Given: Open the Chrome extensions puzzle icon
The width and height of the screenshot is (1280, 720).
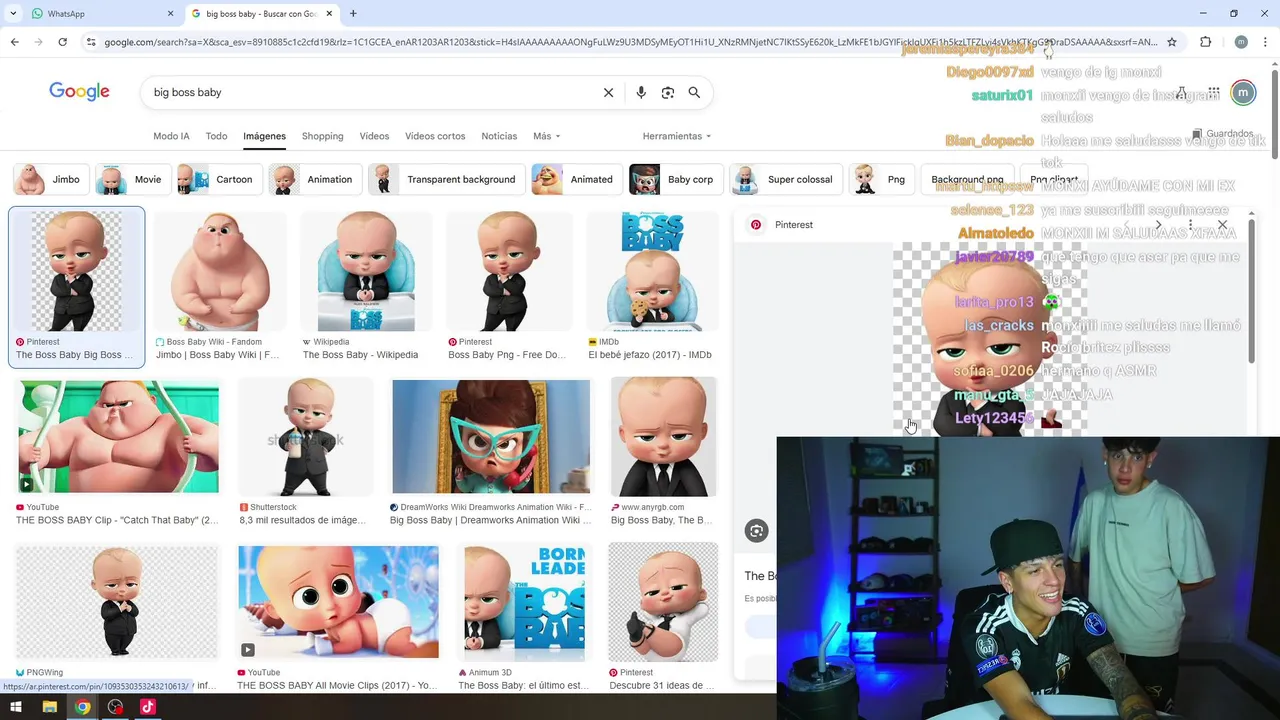Looking at the screenshot, I should pyautogui.click(x=1205, y=42).
